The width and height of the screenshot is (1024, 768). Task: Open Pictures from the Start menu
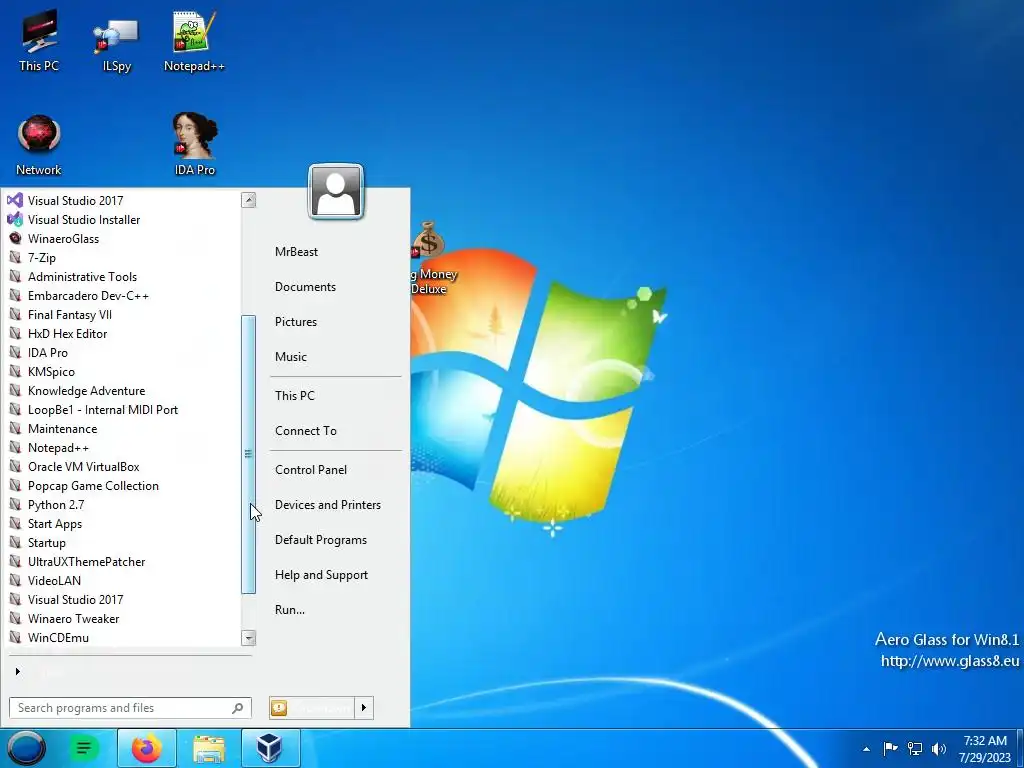tap(296, 321)
